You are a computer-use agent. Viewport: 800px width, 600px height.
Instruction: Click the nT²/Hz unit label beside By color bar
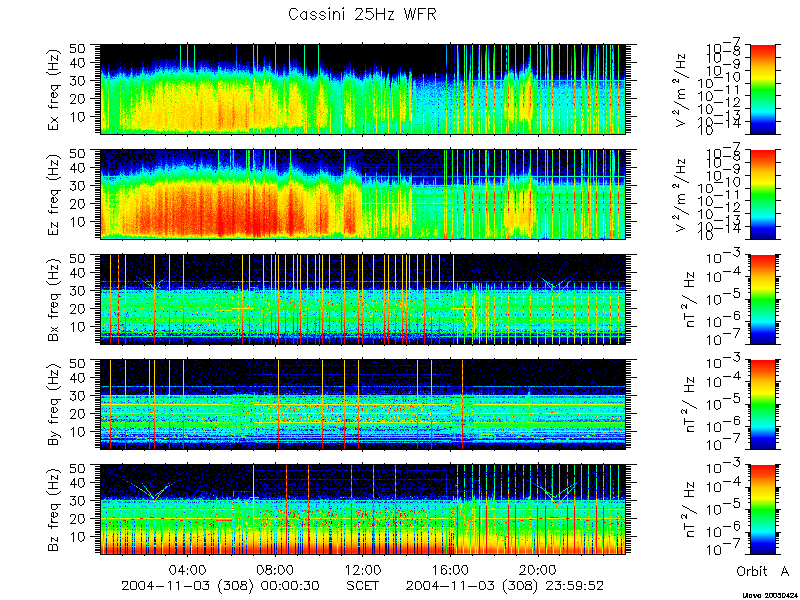click(691, 405)
